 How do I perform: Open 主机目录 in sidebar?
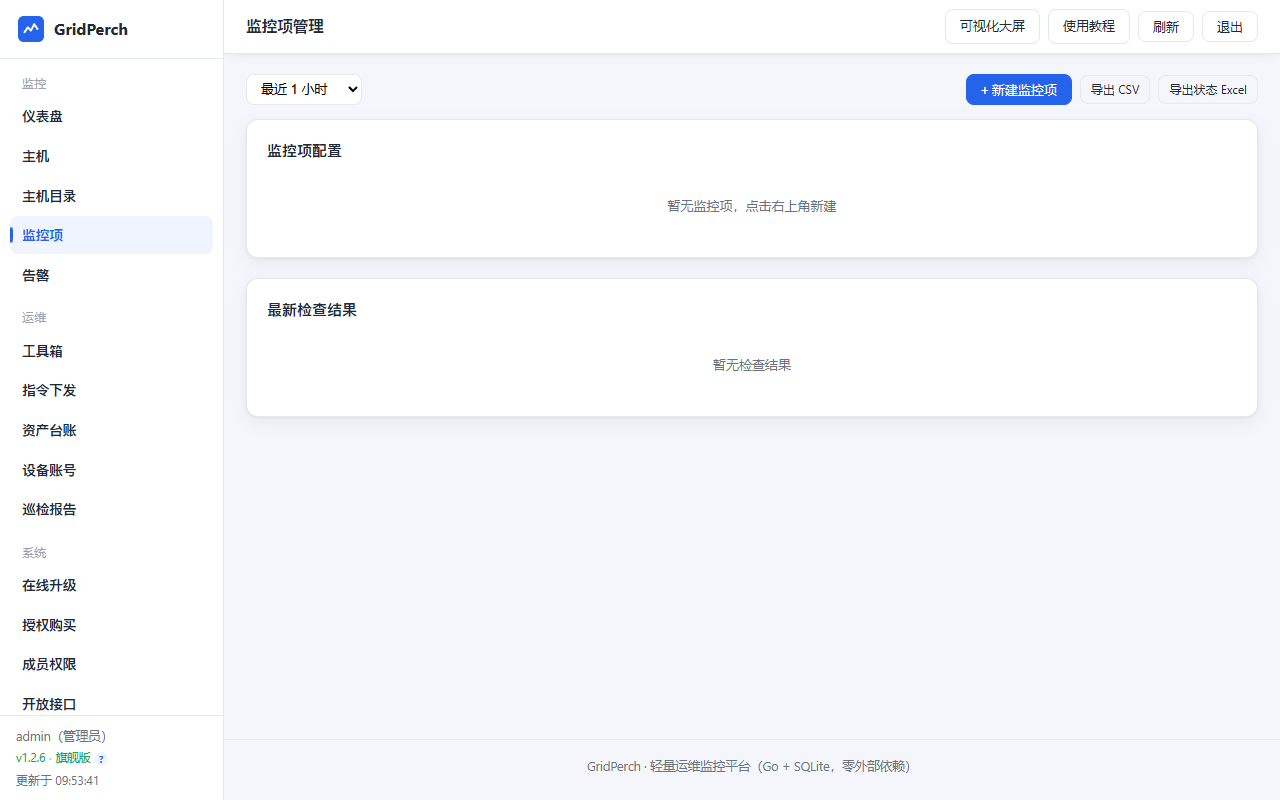click(111, 196)
